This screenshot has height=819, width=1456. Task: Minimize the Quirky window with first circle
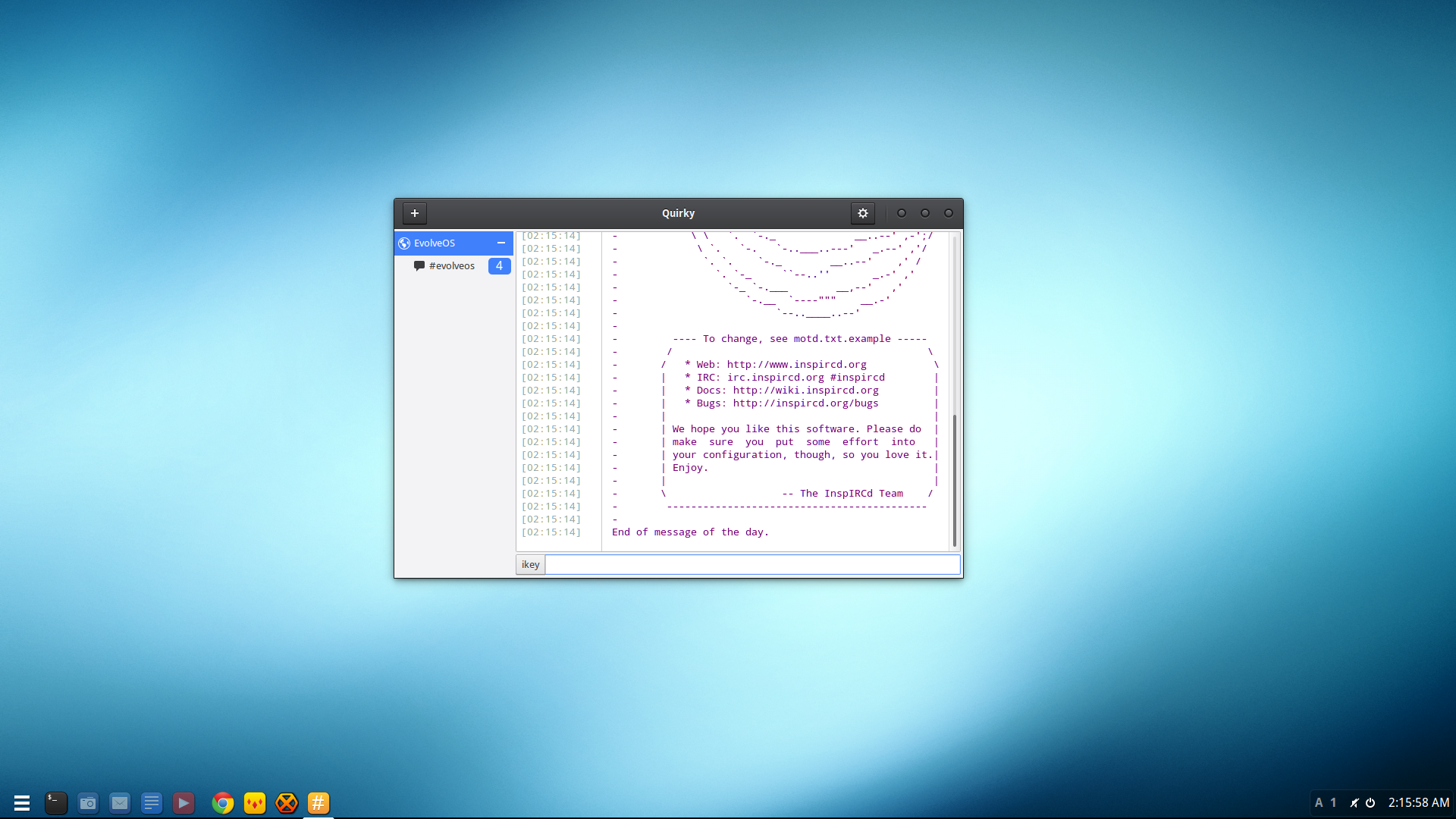point(902,213)
